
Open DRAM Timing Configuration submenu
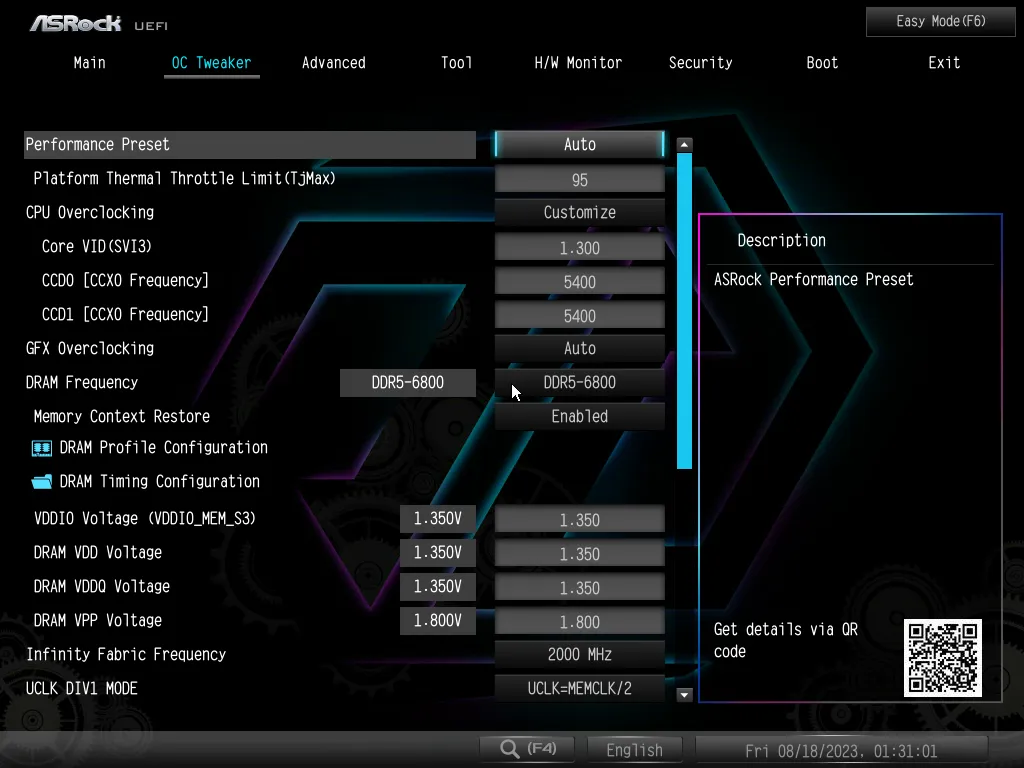159,481
